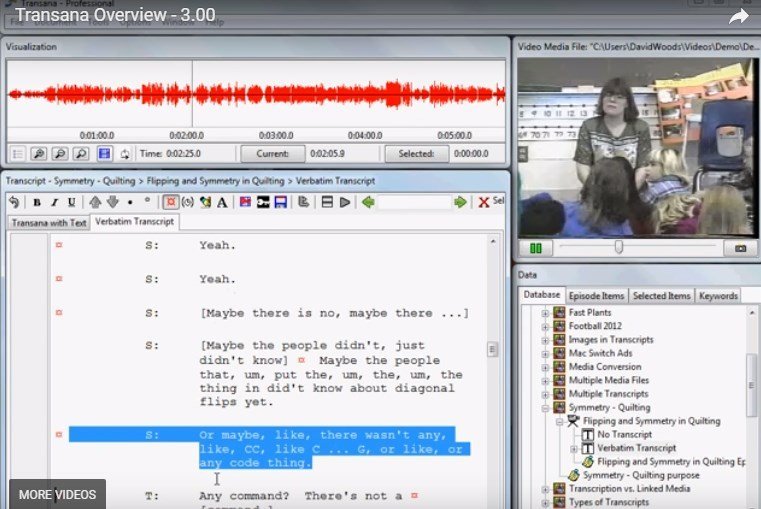Zoom out on the waveform
This screenshot has height=509, width=761.
[60, 154]
